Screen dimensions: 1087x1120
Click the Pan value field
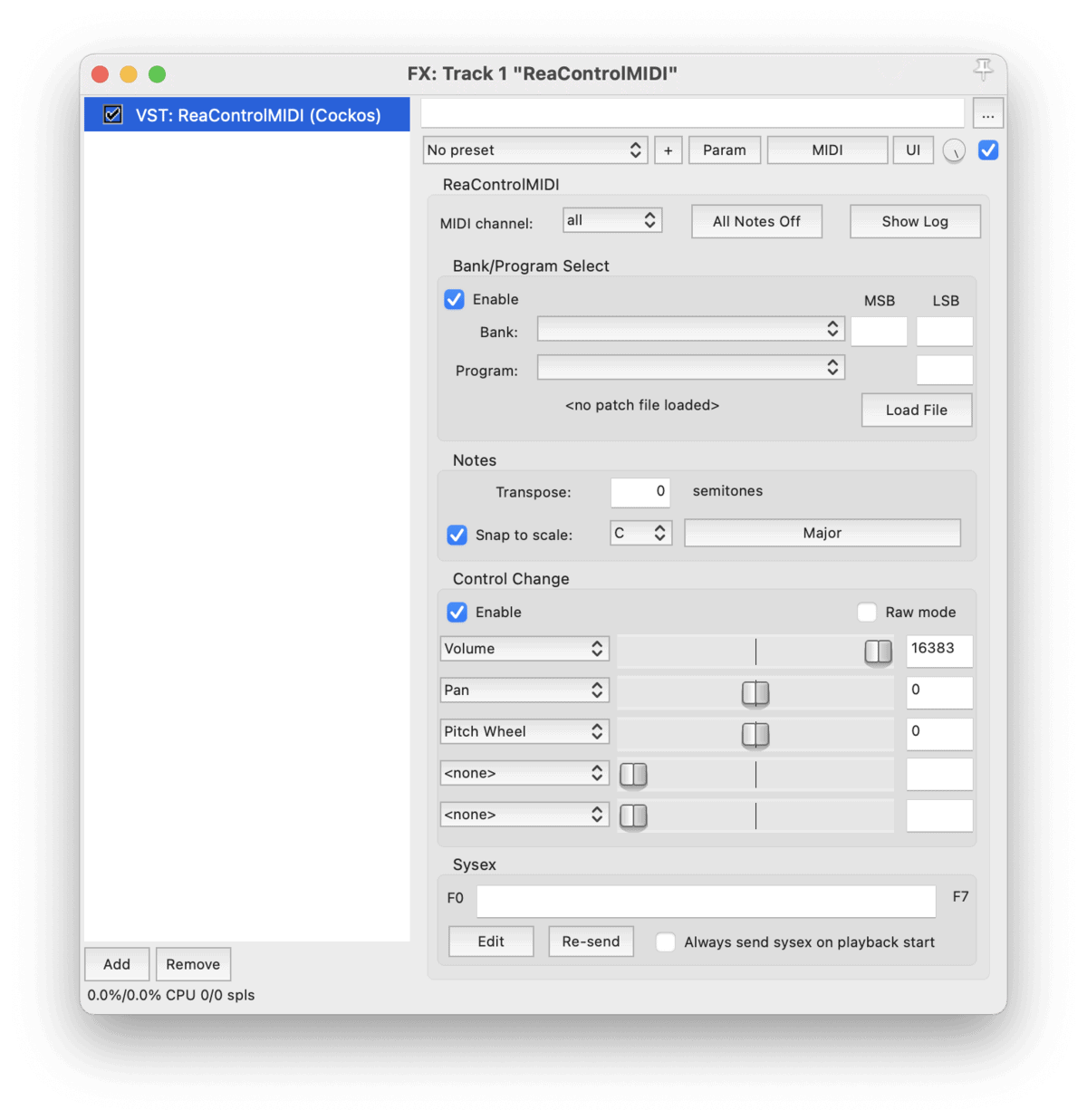pos(939,692)
